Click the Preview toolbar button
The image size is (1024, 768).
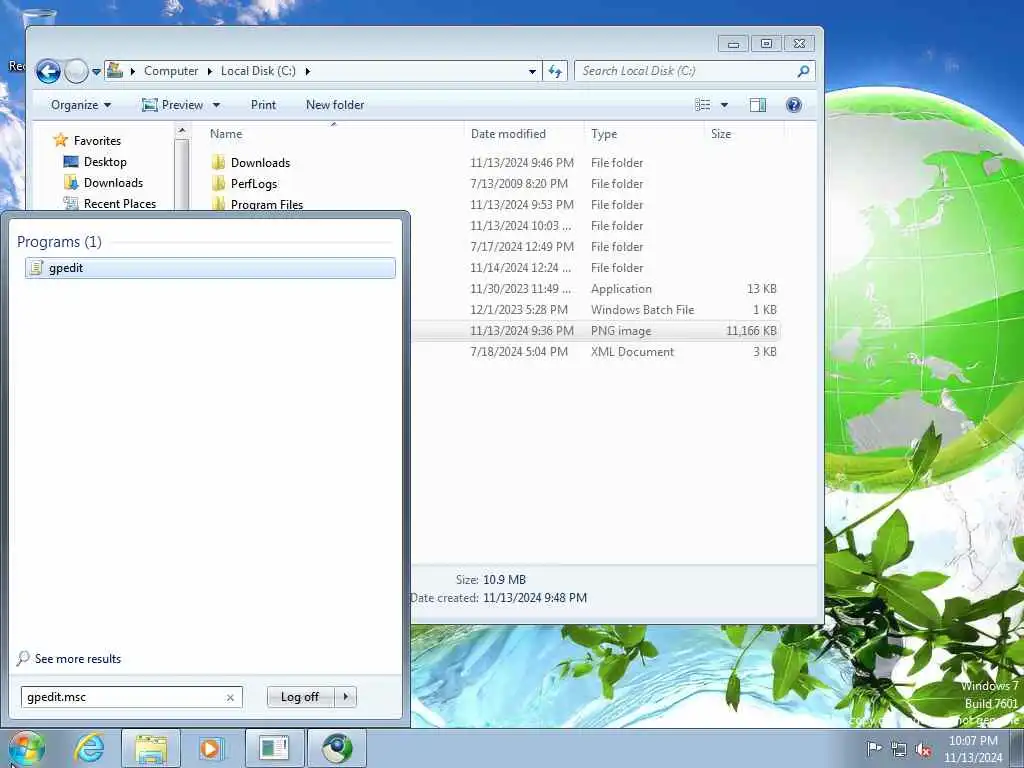tap(172, 105)
